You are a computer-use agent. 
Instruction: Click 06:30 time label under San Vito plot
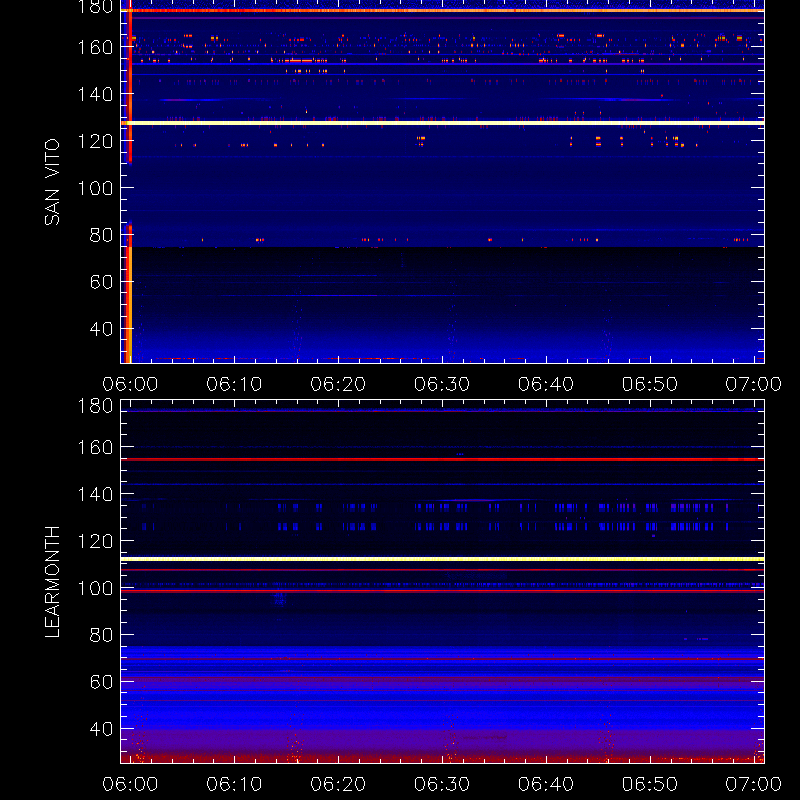(x=442, y=384)
